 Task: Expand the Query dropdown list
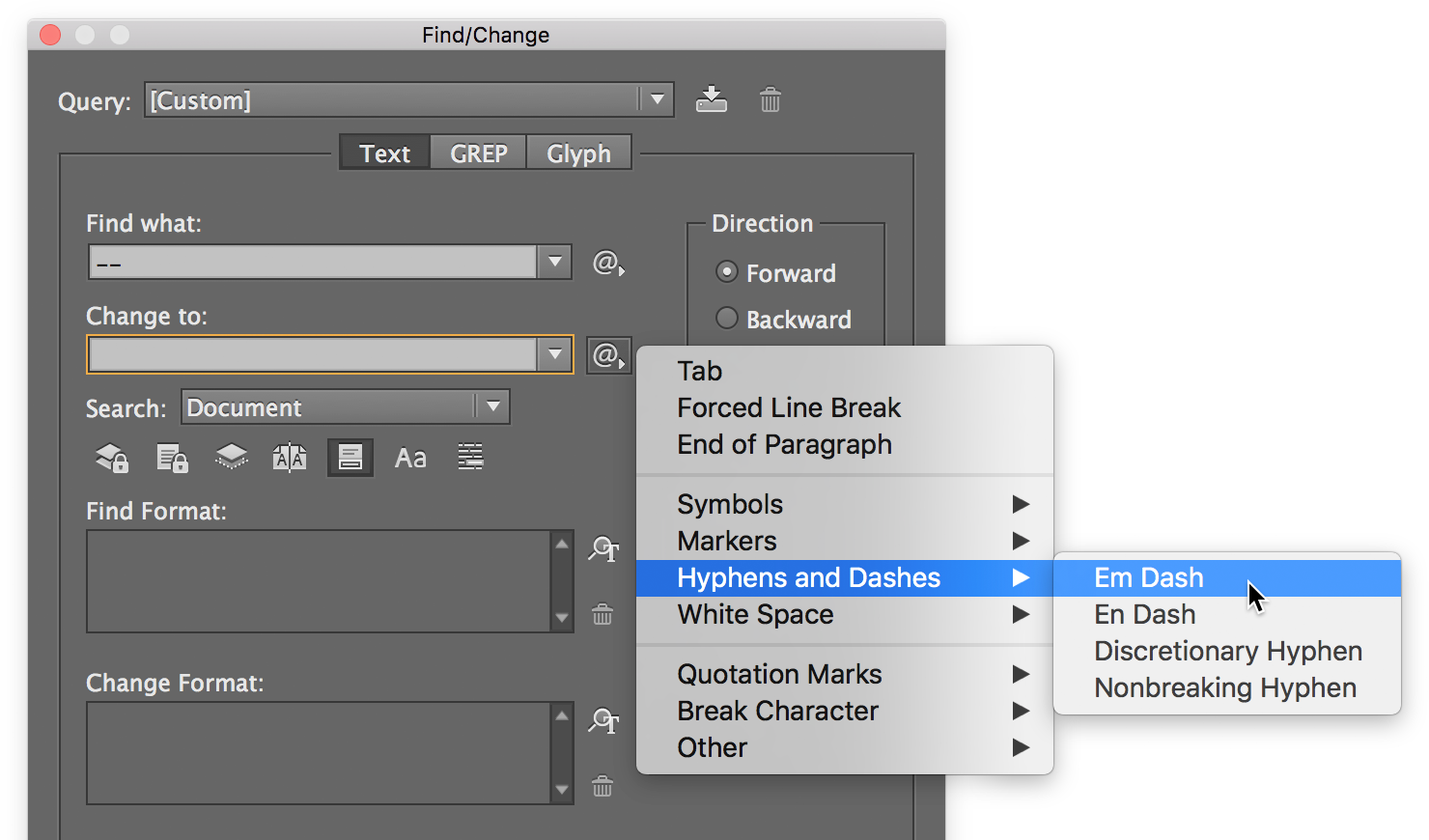click(657, 99)
